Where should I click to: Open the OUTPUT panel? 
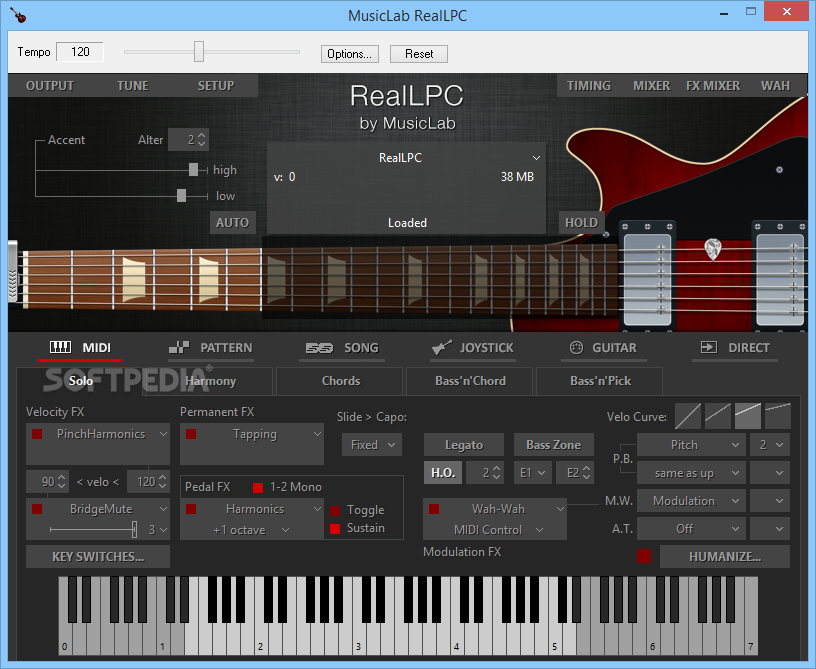click(x=50, y=86)
